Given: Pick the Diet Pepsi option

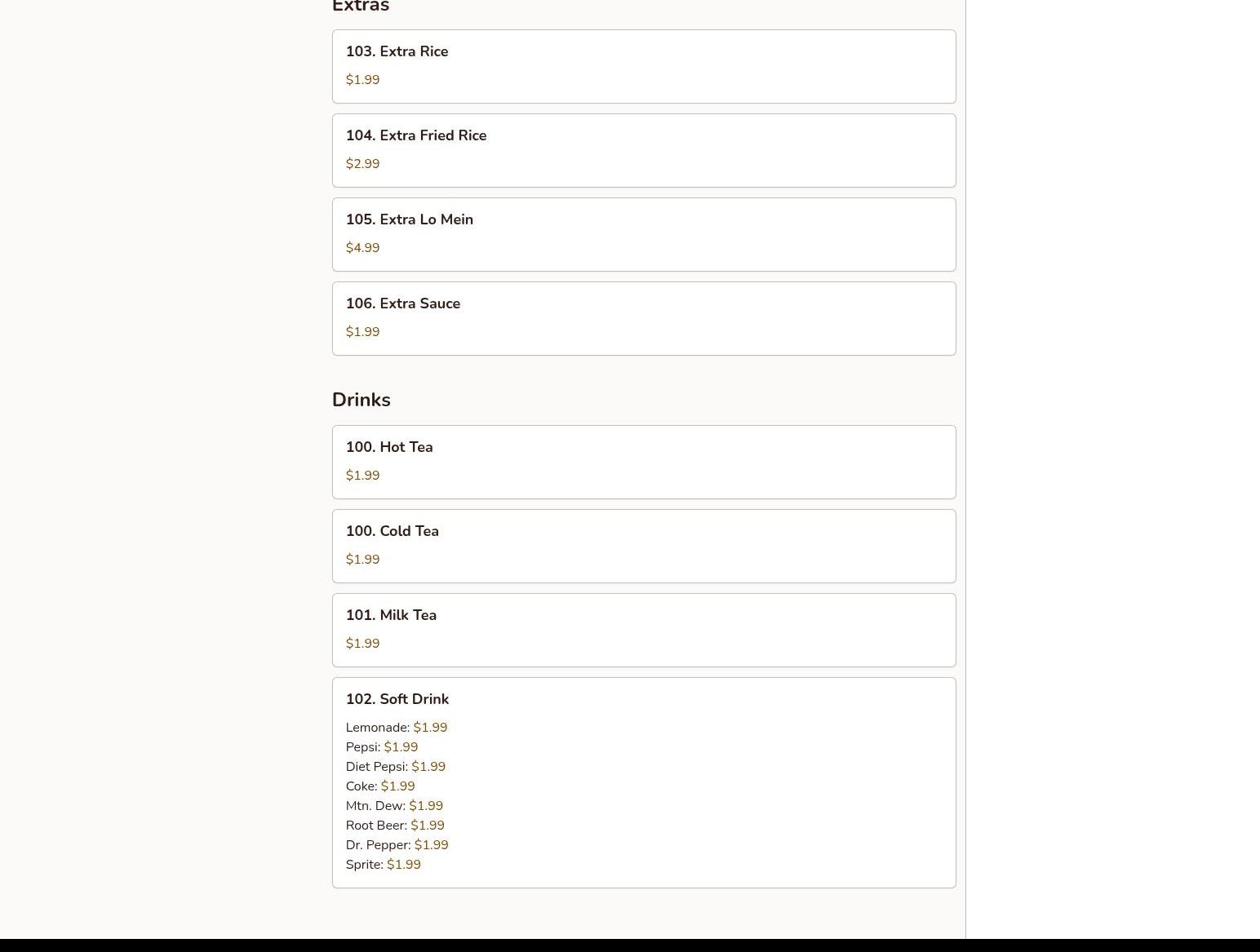Looking at the screenshot, I should [x=396, y=767].
